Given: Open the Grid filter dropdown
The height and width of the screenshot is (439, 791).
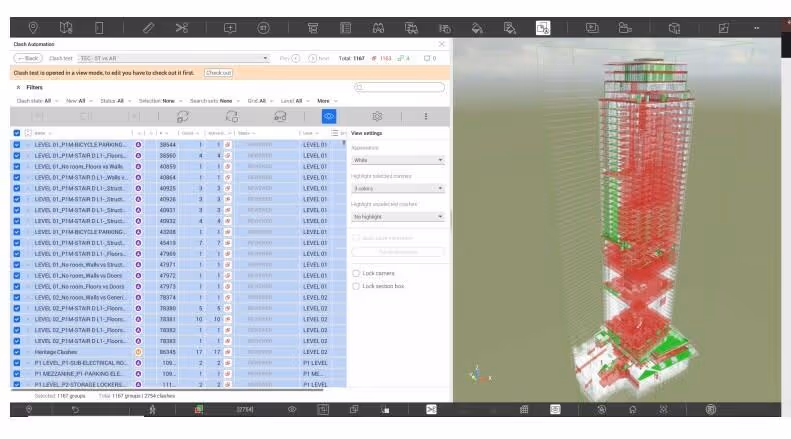Looking at the screenshot, I should click(260, 101).
